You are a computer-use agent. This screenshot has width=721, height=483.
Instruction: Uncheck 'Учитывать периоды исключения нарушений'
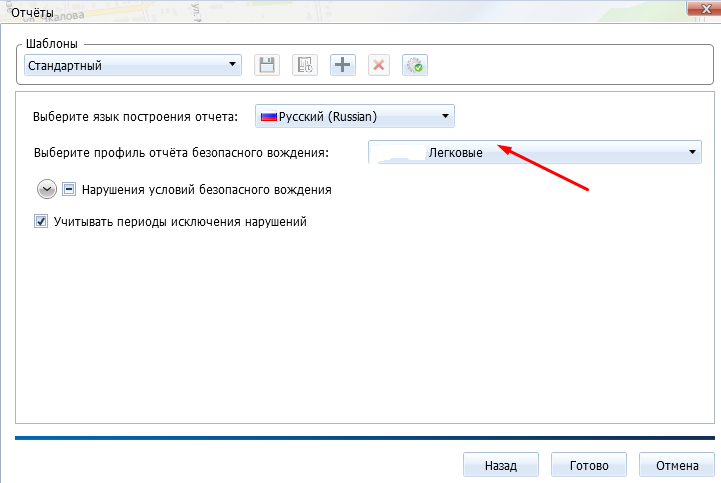[x=42, y=222]
